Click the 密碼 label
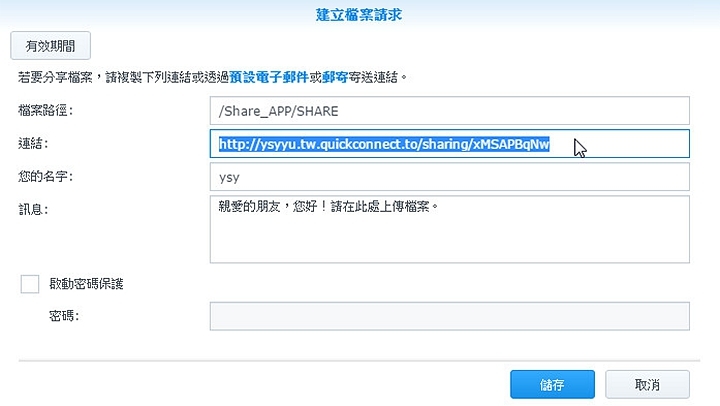The width and height of the screenshot is (720, 406). coord(64,316)
